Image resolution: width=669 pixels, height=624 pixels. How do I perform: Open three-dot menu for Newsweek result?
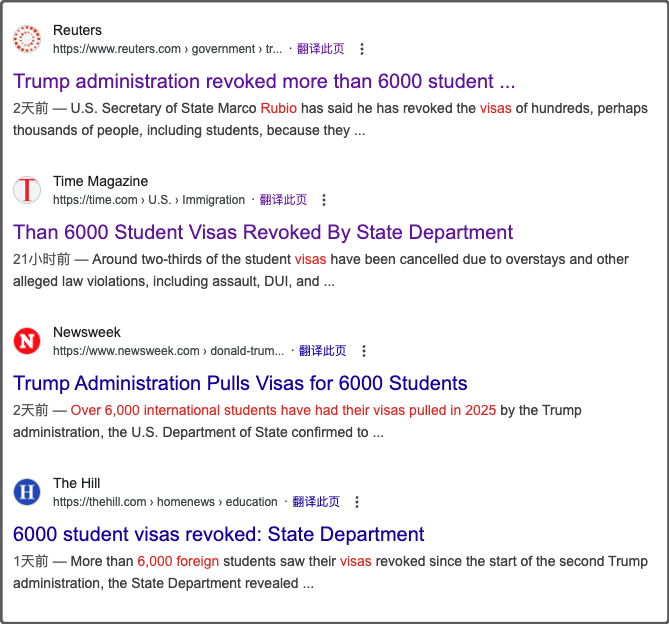[x=364, y=351]
